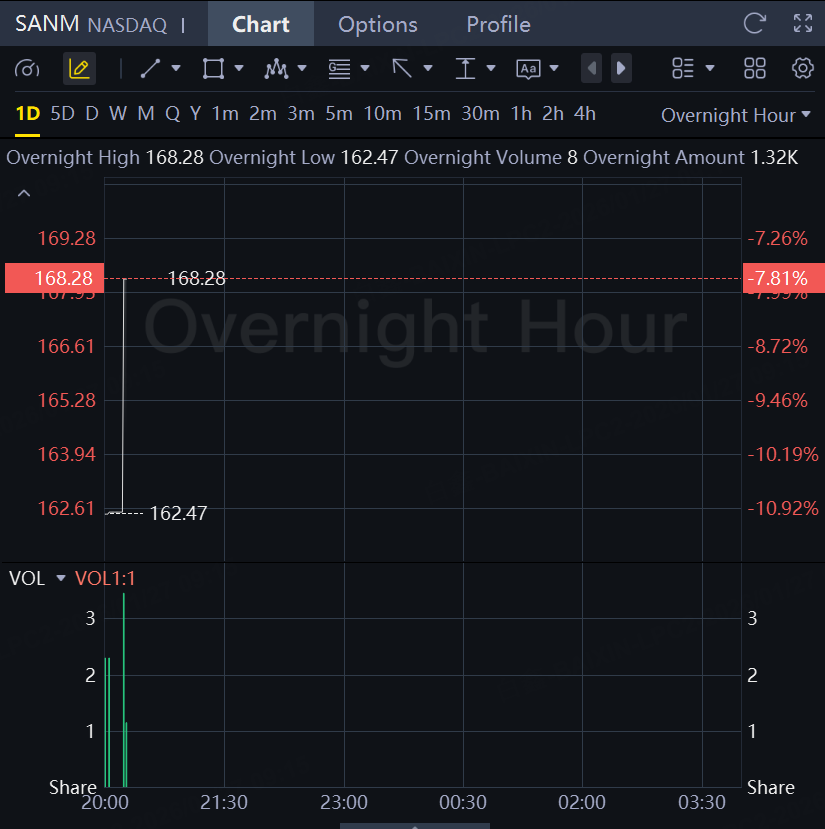Click the 162.47 low price label
This screenshot has width=825, height=829.
pos(178,513)
